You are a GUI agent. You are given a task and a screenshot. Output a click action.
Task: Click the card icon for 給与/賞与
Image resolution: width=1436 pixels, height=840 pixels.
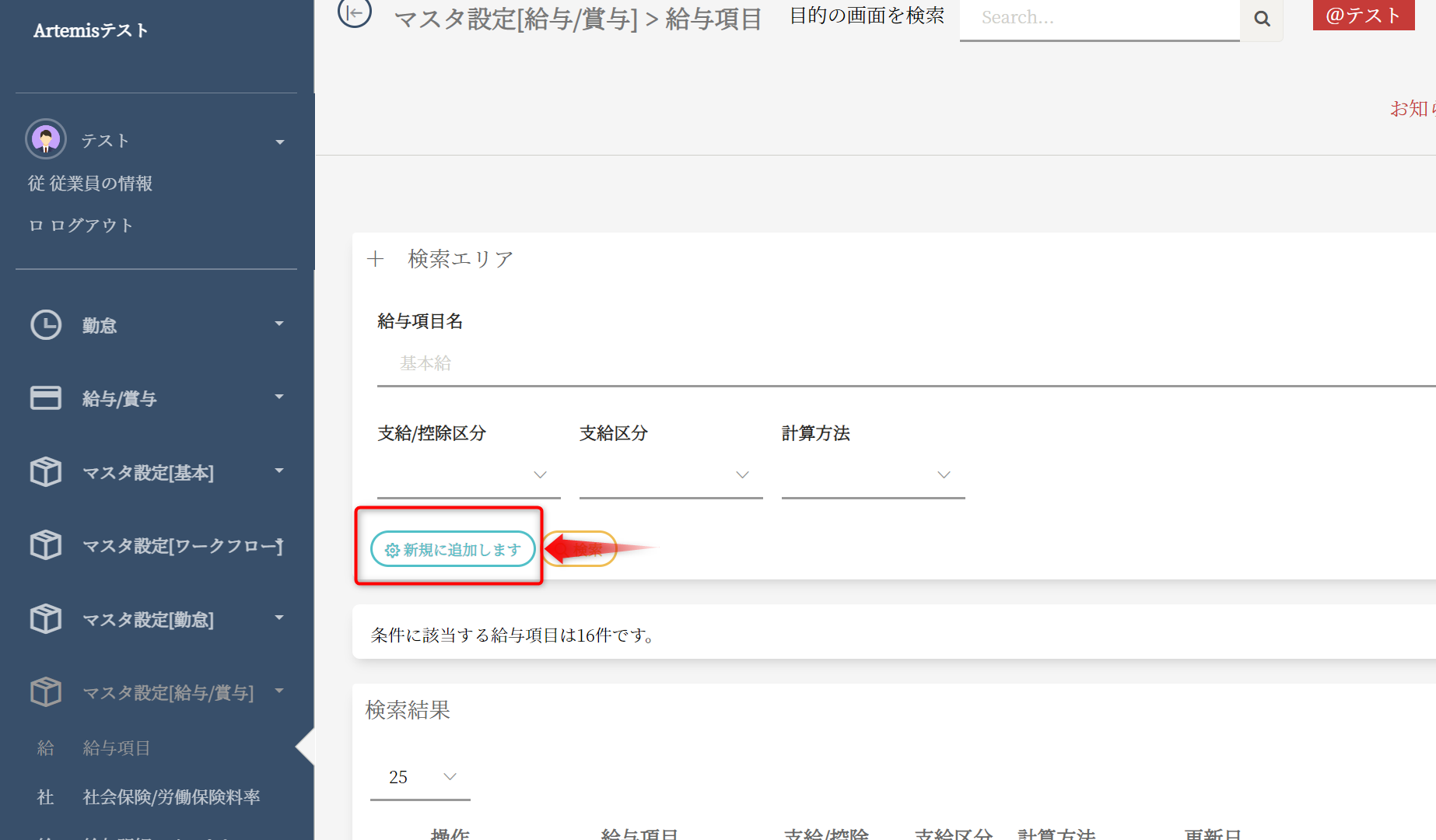coord(46,398)
